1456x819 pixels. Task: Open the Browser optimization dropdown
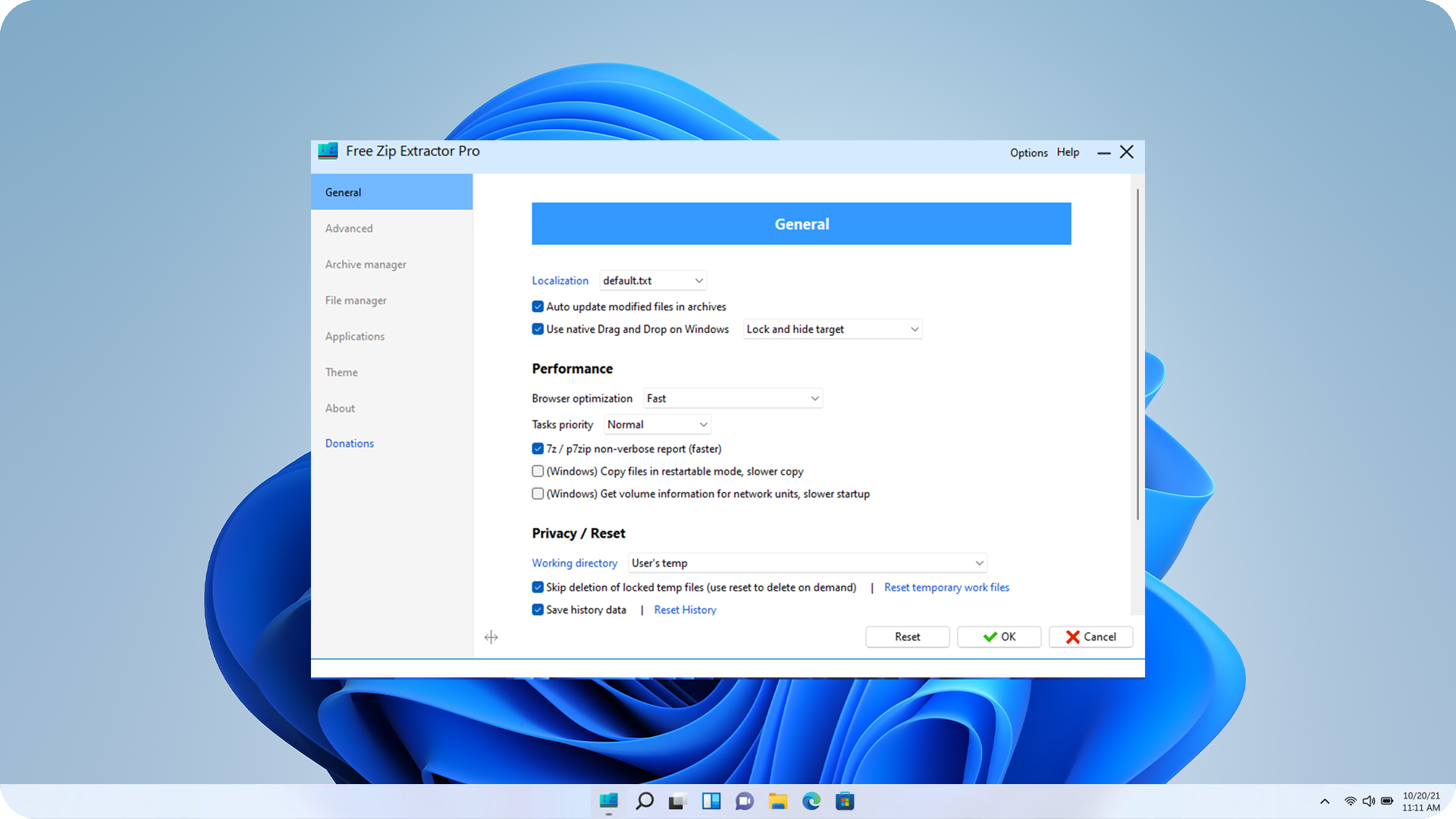coord(733,398)
